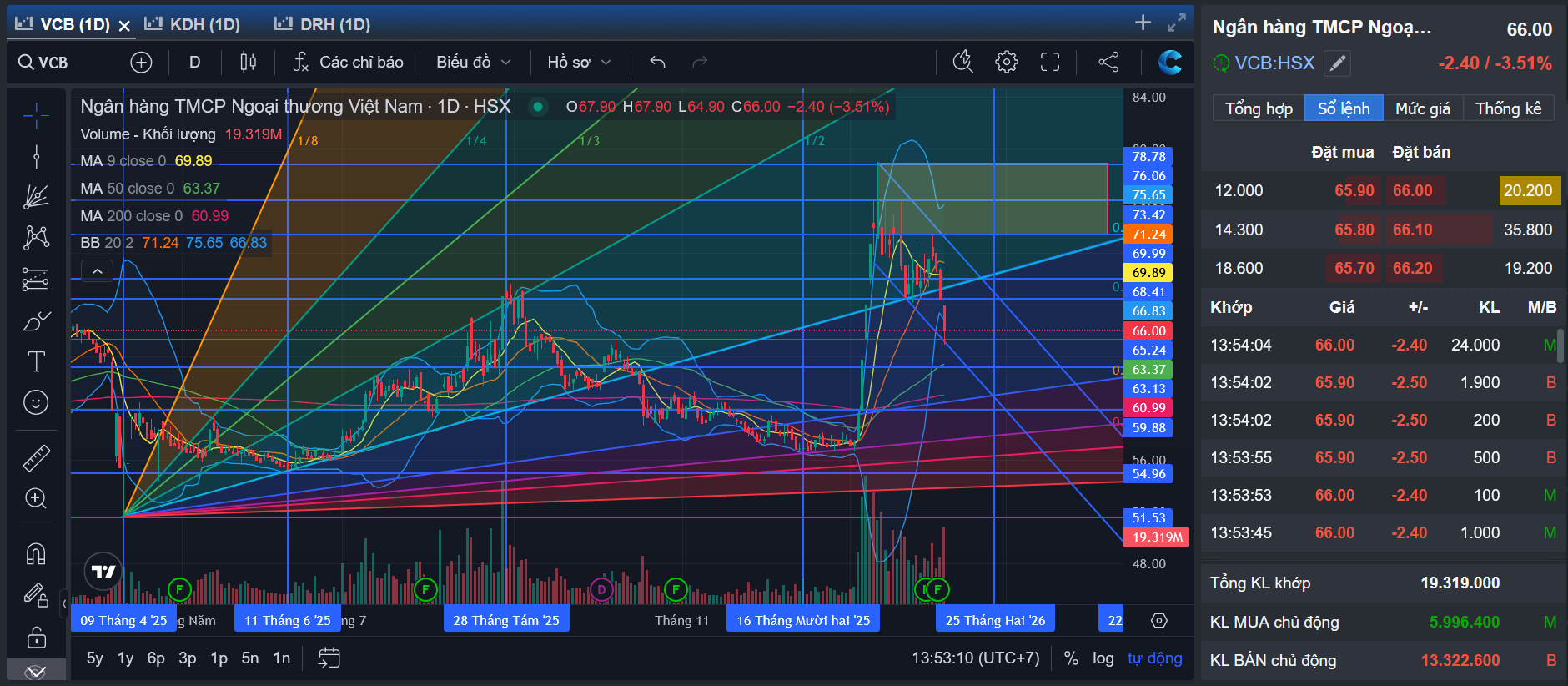Open the candlestick chart style icon
Viewport: 1568px width, 686px height.
(248, 63)
